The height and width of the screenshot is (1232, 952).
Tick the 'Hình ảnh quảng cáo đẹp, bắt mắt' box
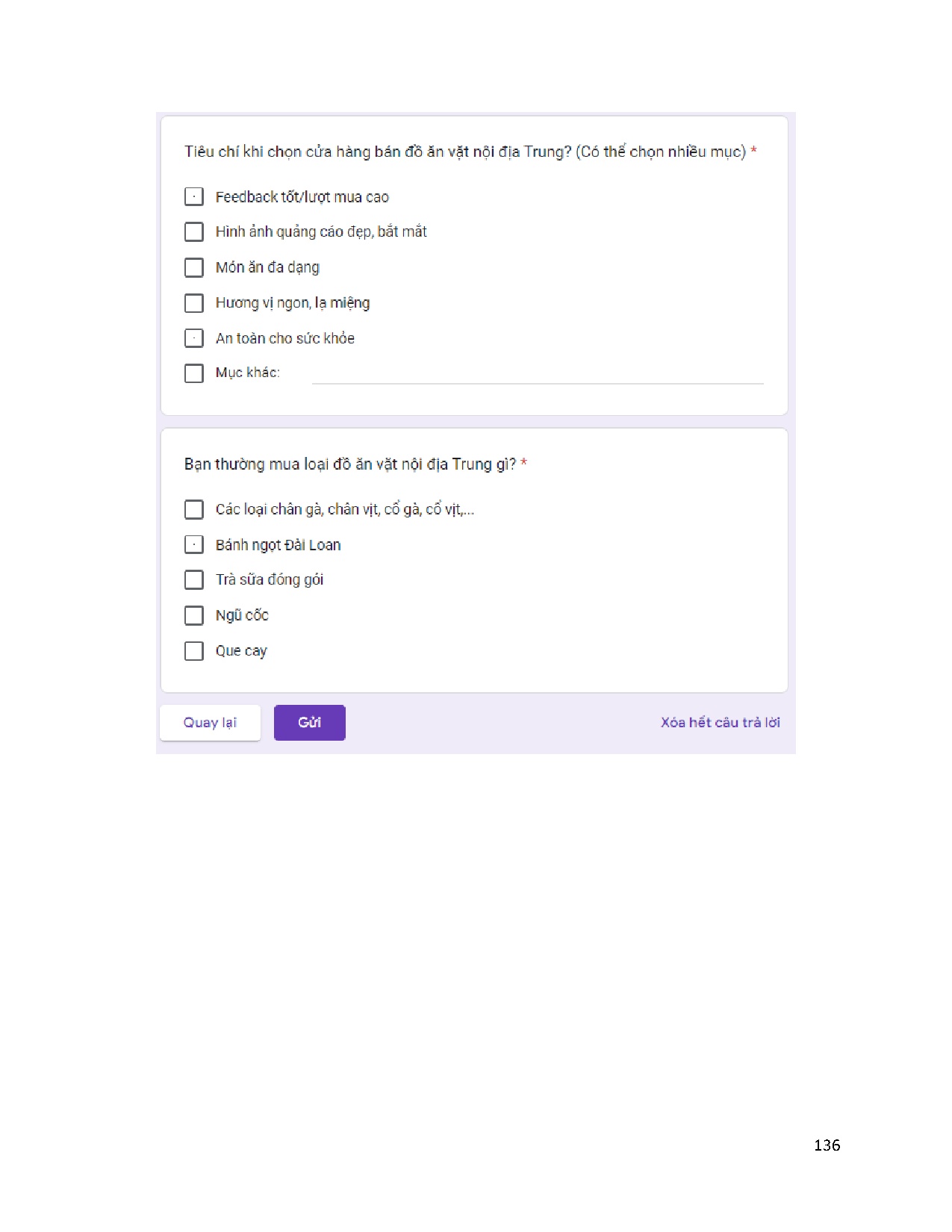pos(194,231)
